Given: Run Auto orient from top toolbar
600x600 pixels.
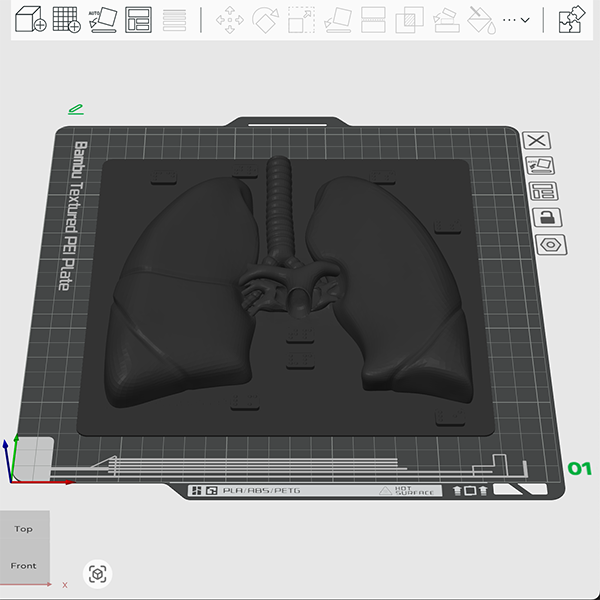Looking at the screenshot, I should pos(103,19).
